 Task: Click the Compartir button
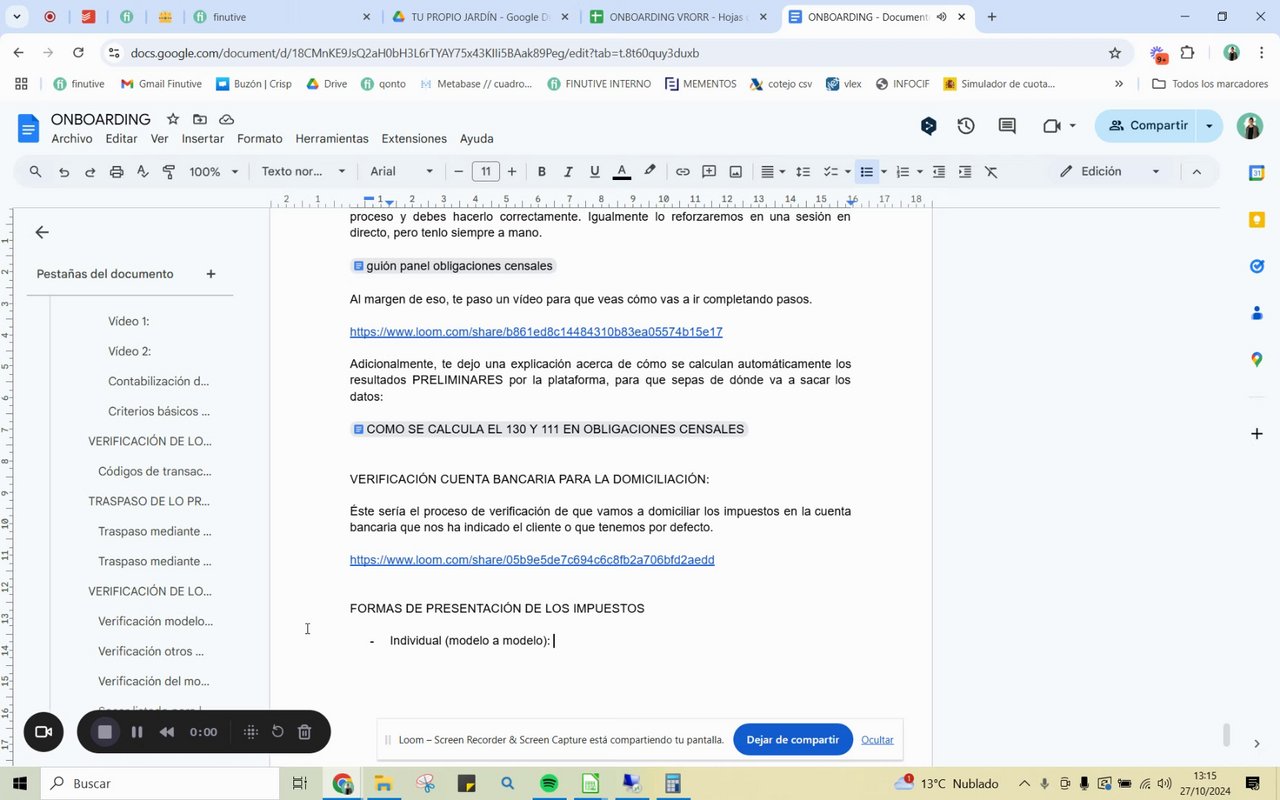(x=1148, y=126)
